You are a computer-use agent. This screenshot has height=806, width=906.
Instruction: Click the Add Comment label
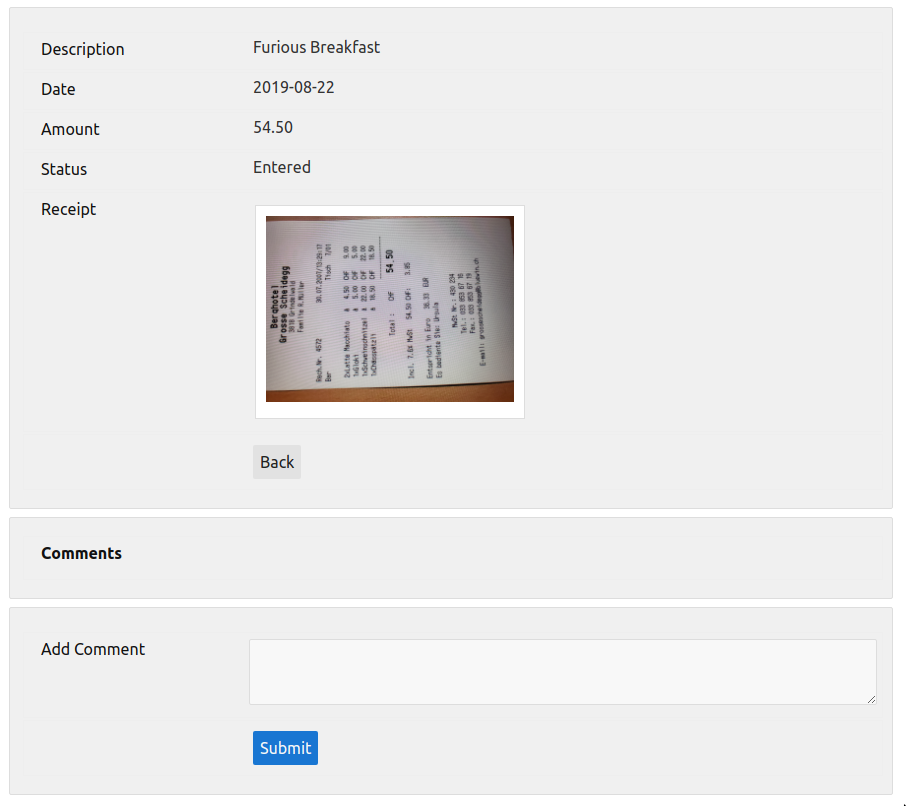pyautogui.click(x=93, y=649)
